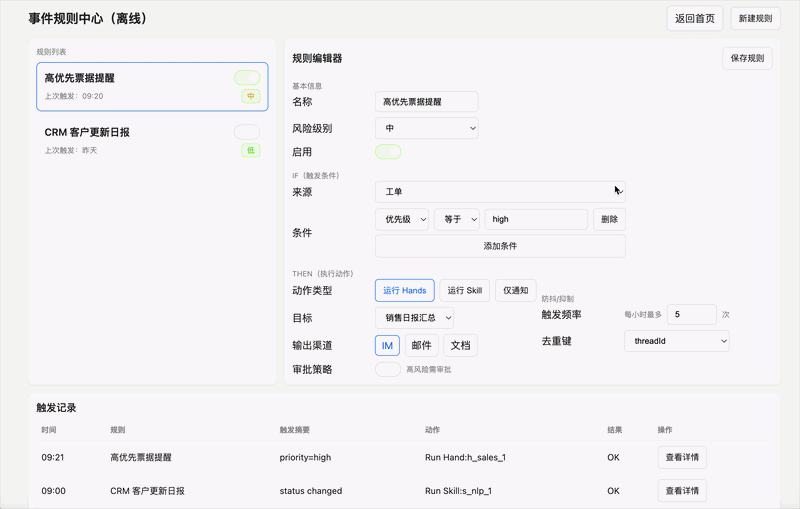The width and height of the screenshot is (800, 509).
Task: Click the 结果 column header
Action: point(614,430)
